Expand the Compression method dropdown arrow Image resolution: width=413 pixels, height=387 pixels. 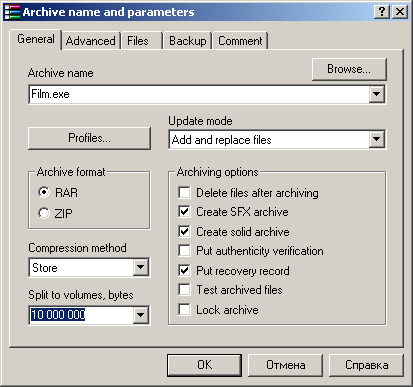coord(141,267)
